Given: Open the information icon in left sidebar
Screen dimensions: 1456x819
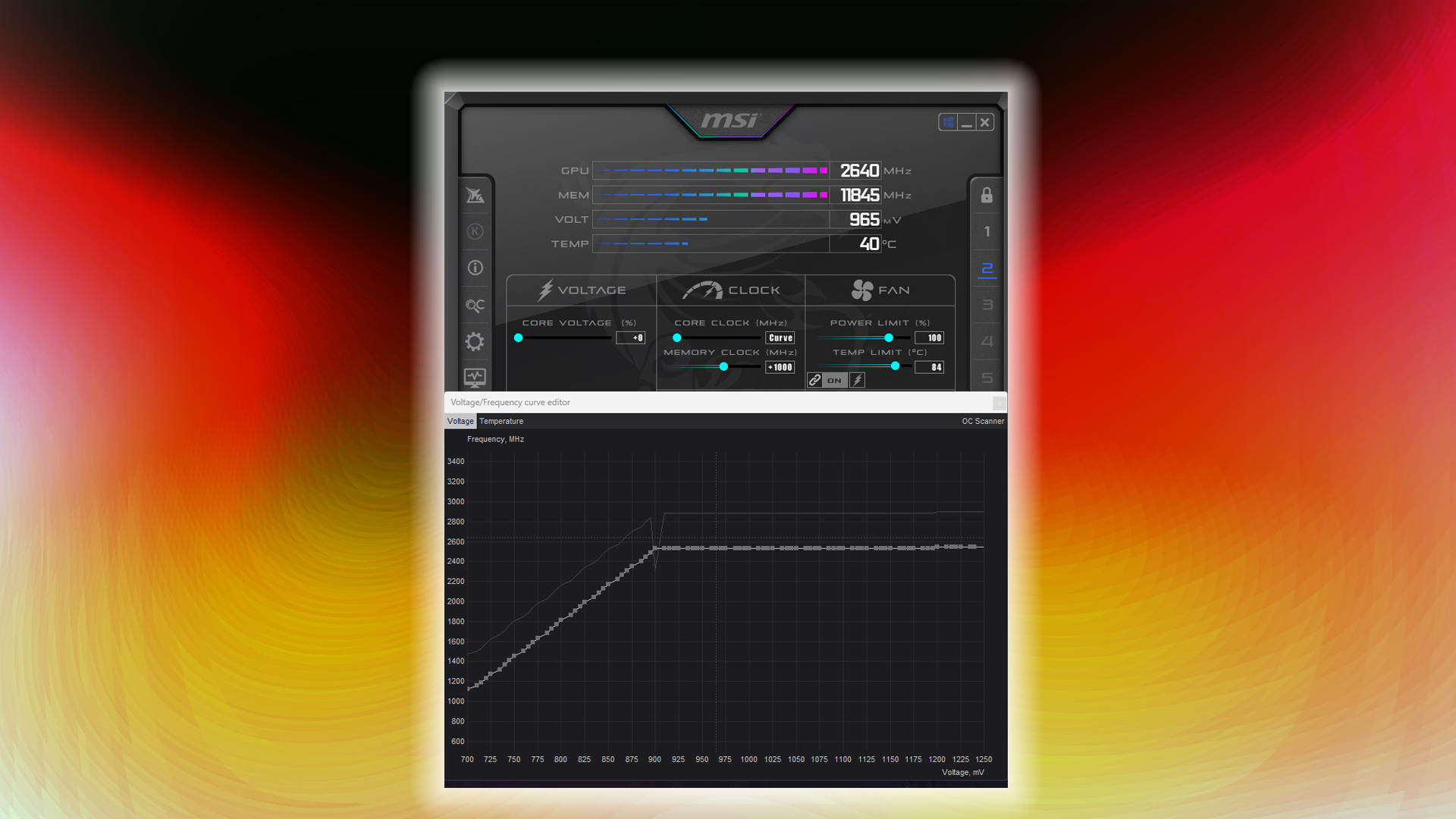Looking at the screenshot, I should coord(475,268).
